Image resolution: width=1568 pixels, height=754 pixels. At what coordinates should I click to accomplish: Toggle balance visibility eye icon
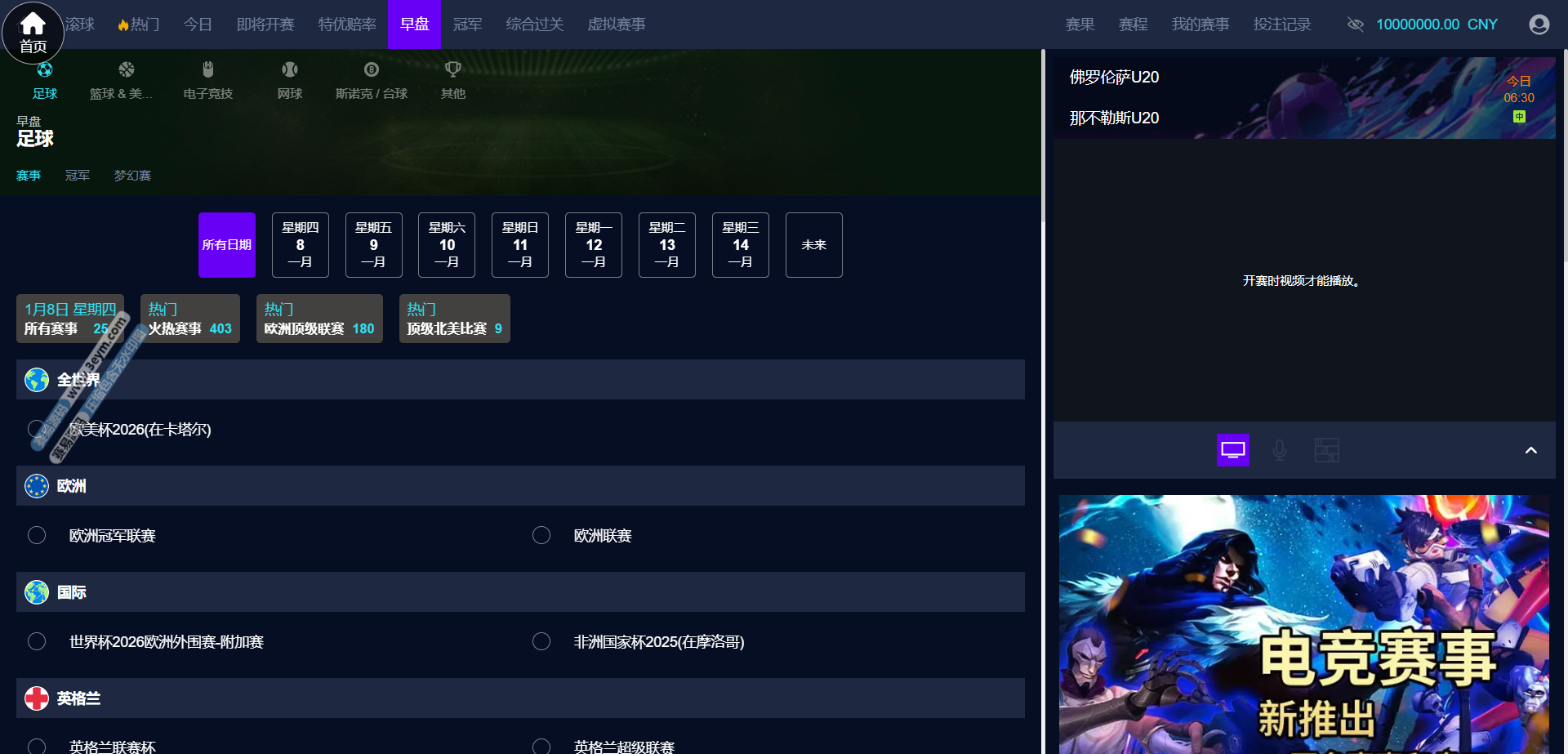1356,25
